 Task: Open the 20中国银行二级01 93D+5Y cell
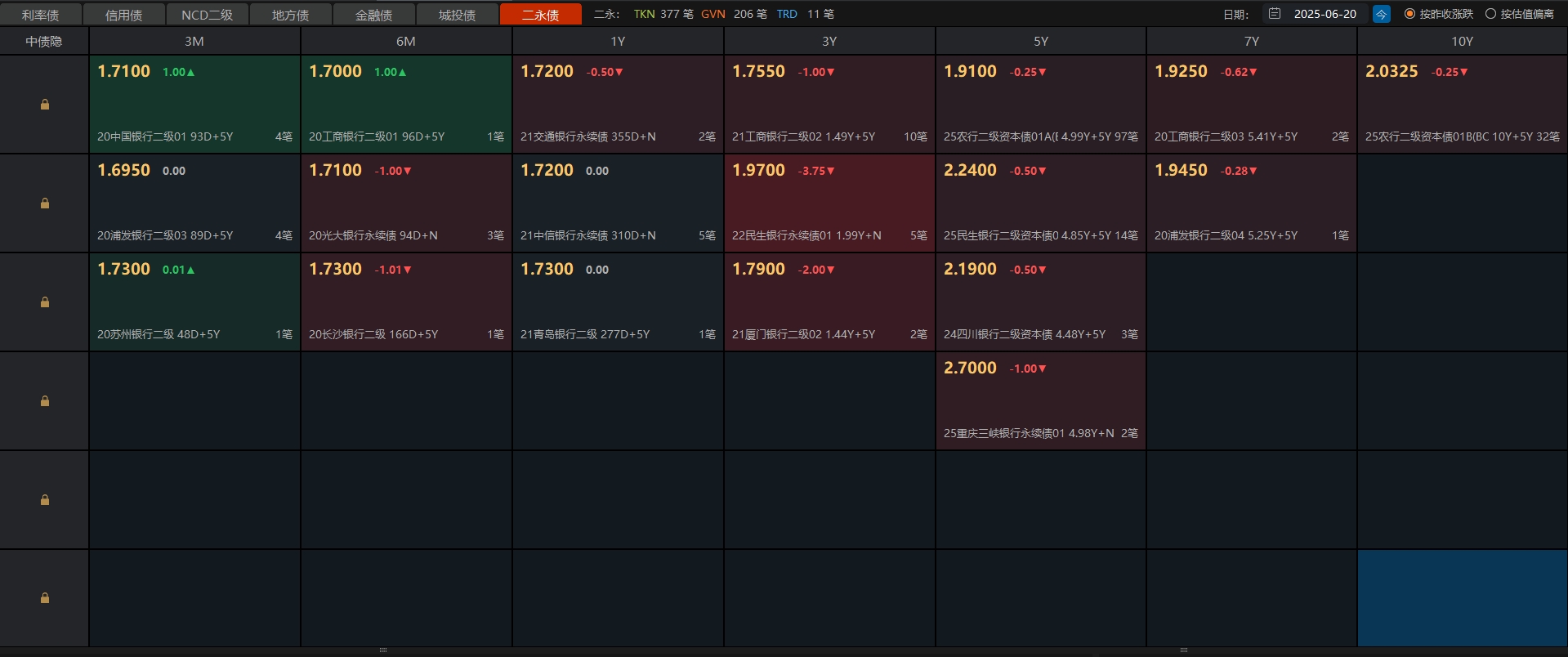pos(194,105)
